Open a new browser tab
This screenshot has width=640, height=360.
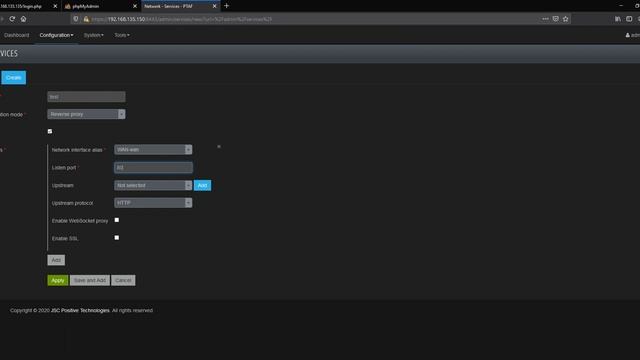point(227,6)
